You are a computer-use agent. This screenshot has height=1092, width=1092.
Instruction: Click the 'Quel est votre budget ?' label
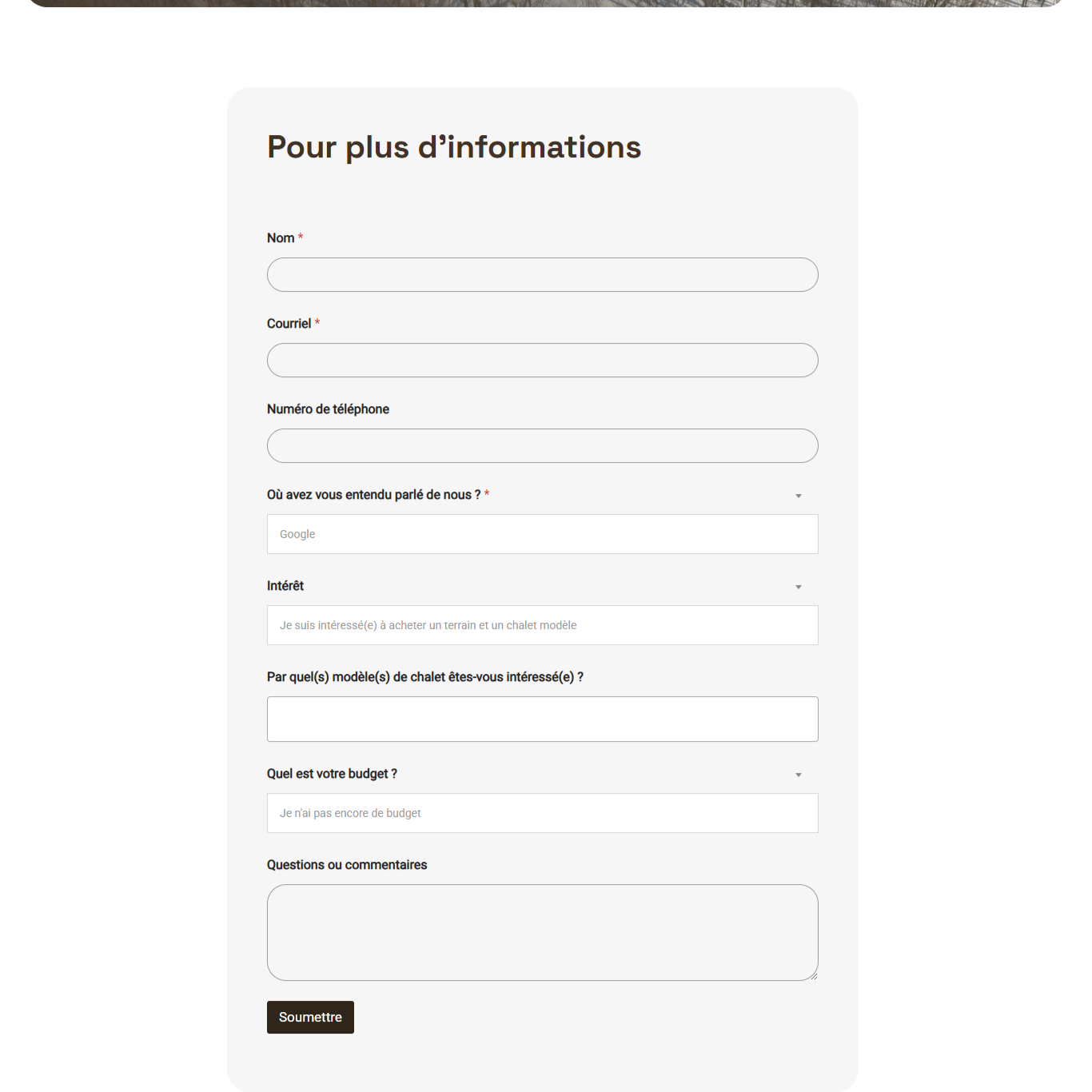[x=332, y=774]
